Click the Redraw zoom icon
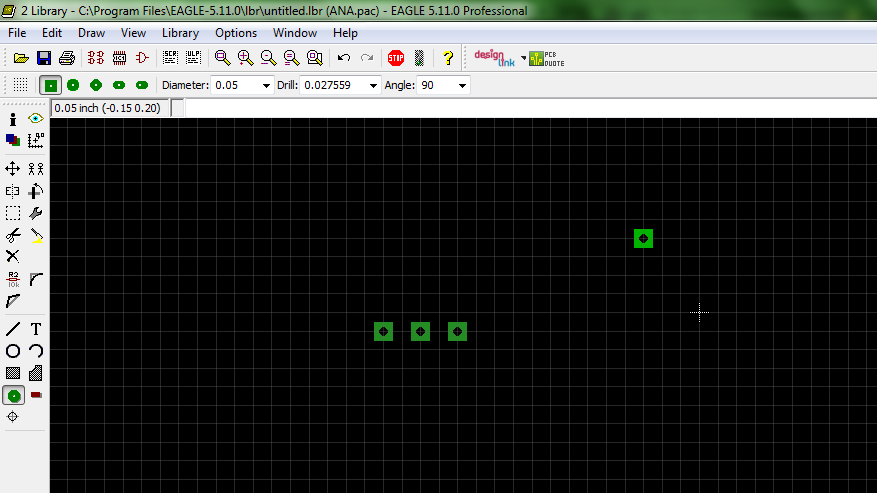The height and width of the screenshot is (493, 877). click(291, 58)
